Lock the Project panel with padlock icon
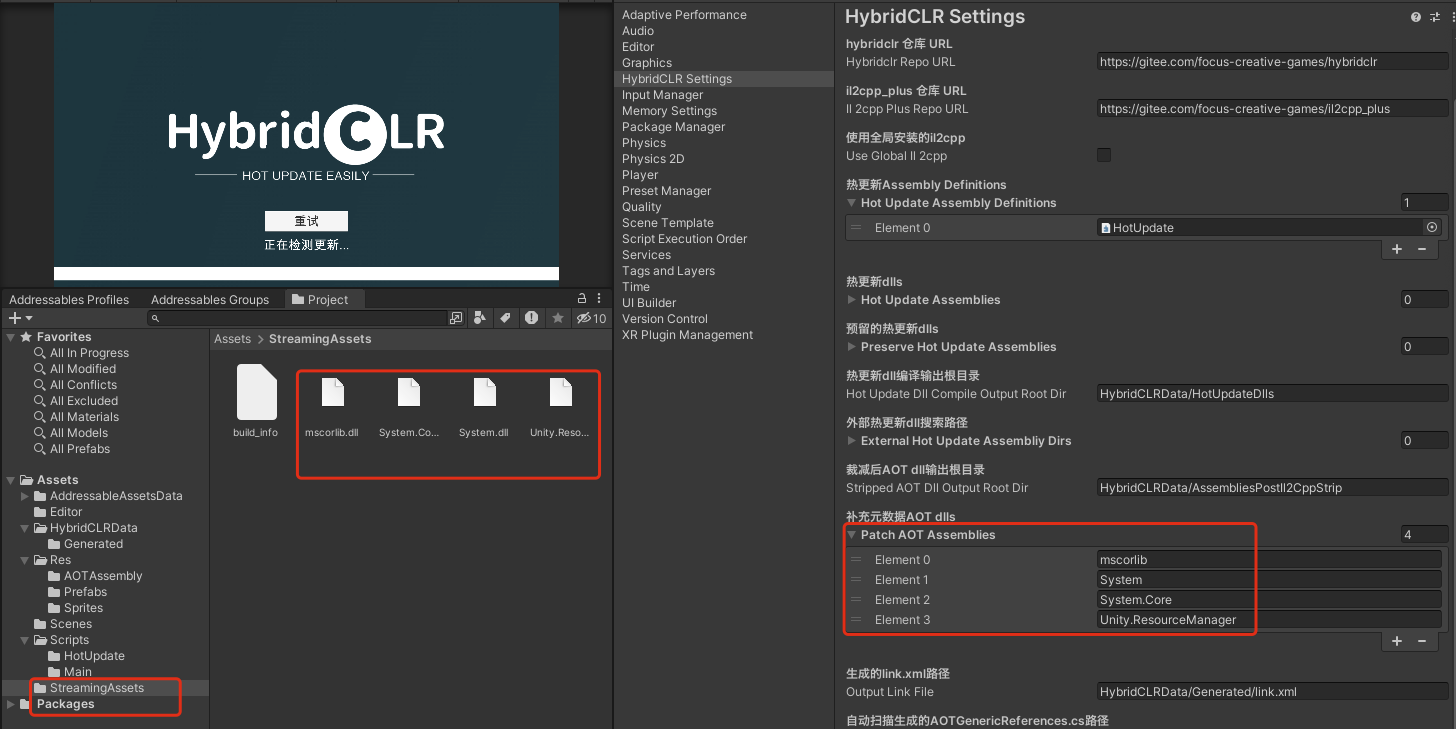Viewport: 1456px width, 729px height. coord(583,298)
